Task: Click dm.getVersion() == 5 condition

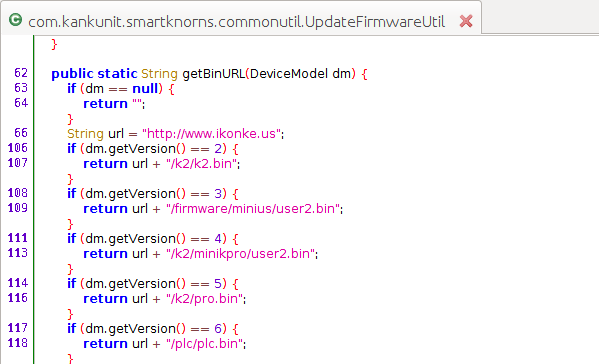Action: point(154,284)
